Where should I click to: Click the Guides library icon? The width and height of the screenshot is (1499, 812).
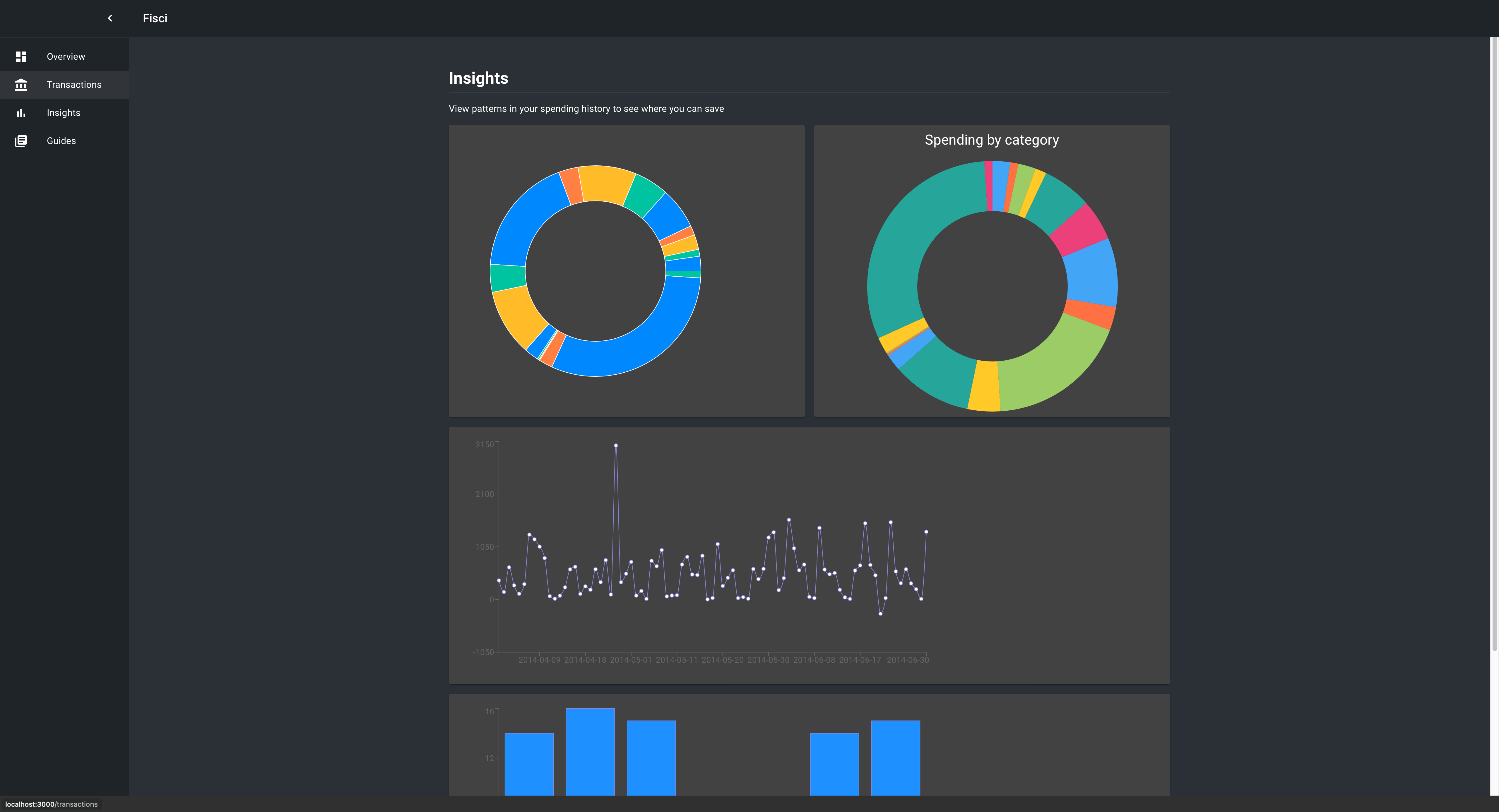(x=21, y=141)
